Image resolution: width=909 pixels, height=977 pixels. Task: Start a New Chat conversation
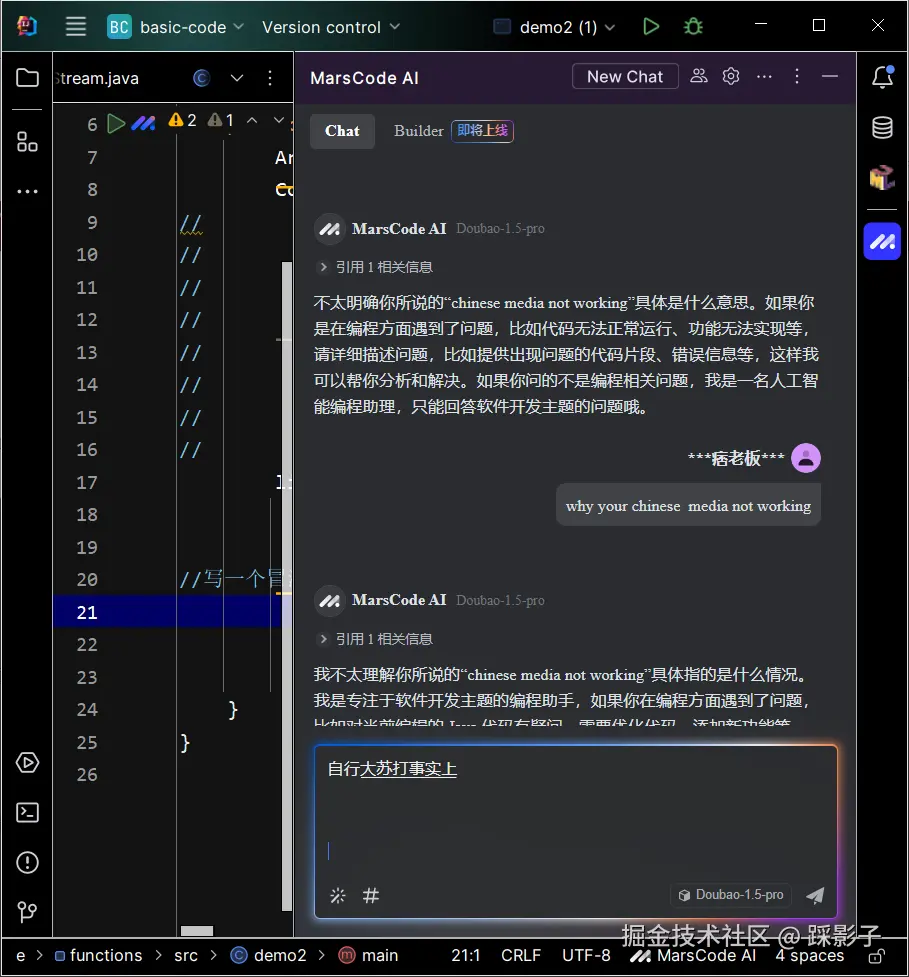(x=624, y=76)
